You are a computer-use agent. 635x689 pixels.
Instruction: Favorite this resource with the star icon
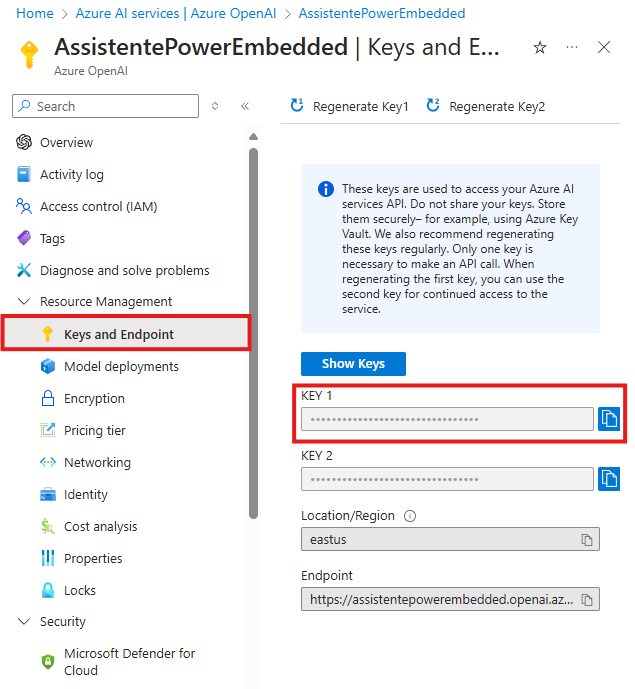540,47
